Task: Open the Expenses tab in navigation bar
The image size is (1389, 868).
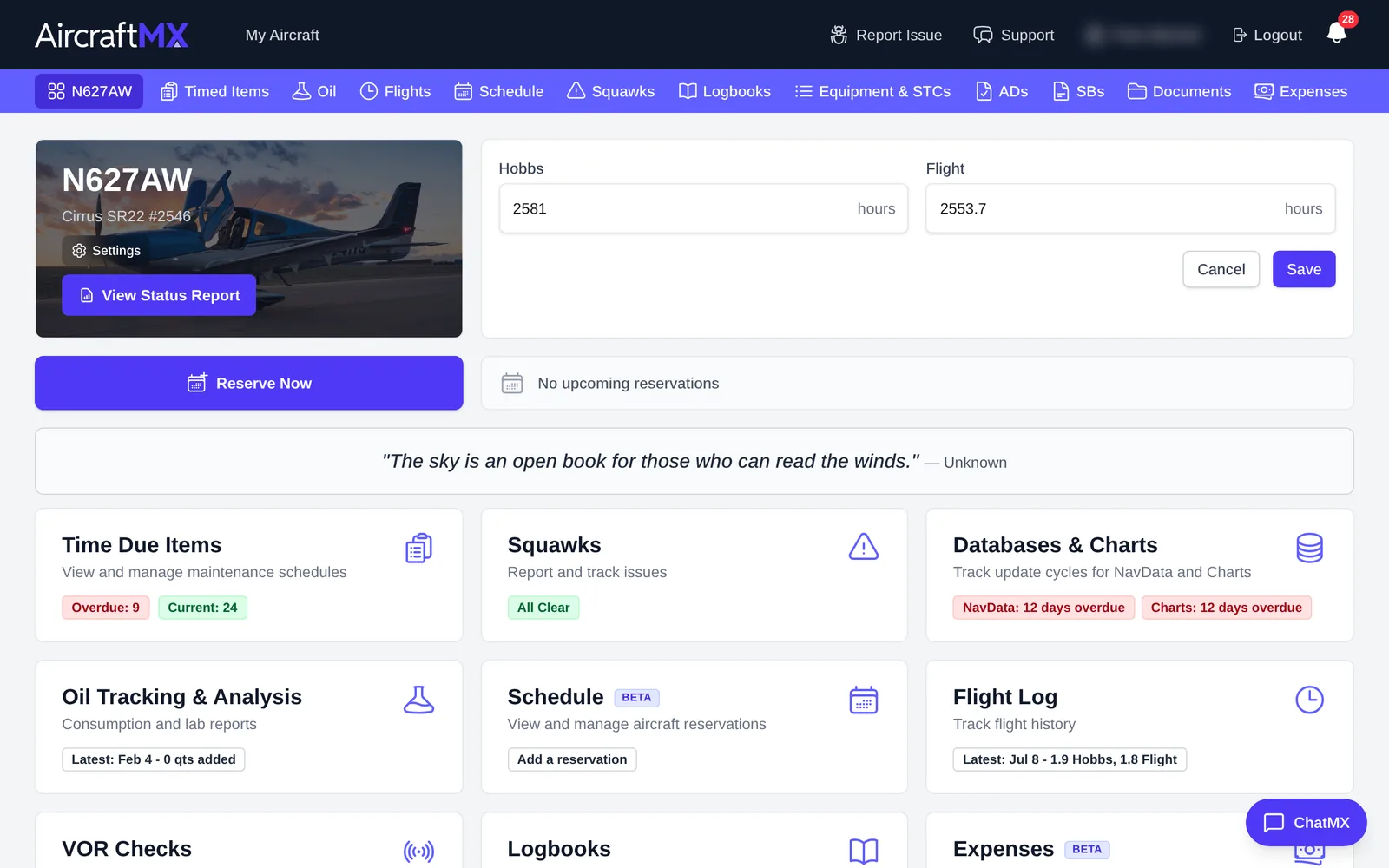Action: click(x=1300, y=91)
